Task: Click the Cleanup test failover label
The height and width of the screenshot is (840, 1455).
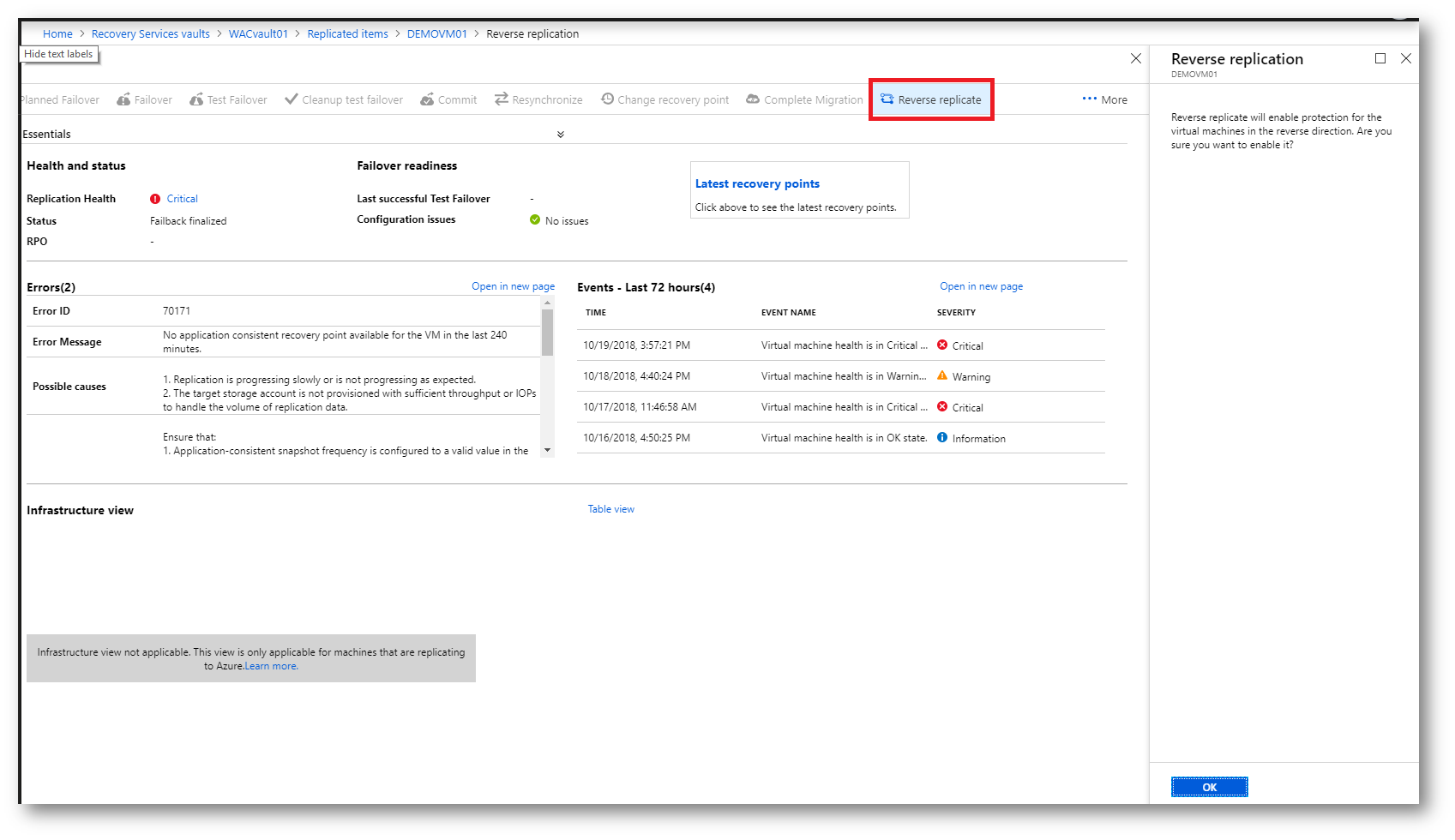Action: coord(352,100)
